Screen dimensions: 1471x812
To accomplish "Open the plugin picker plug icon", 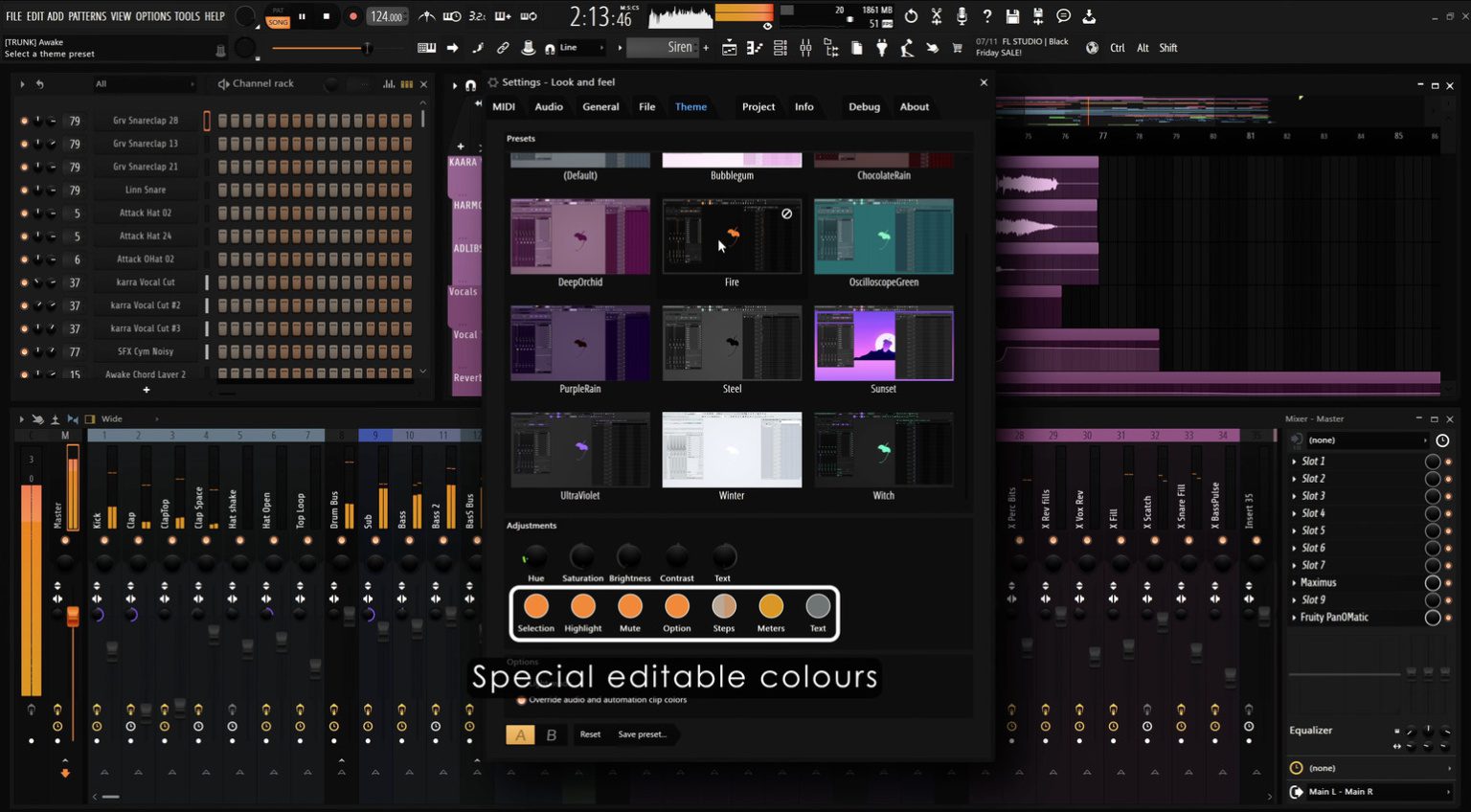I will tap(881, 48).
